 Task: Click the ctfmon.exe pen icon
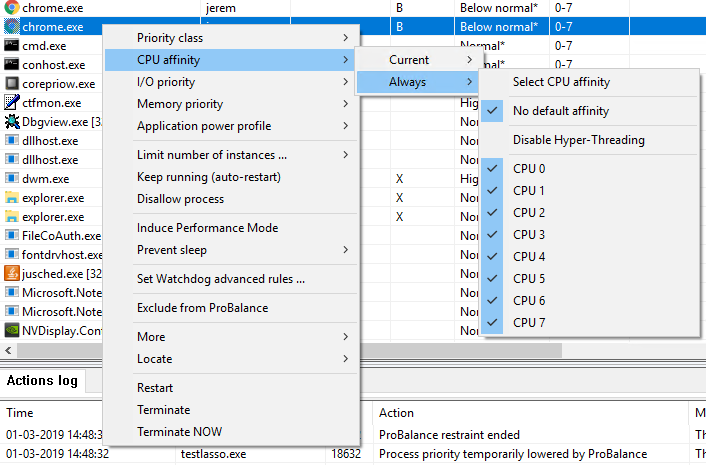(12, 102)
